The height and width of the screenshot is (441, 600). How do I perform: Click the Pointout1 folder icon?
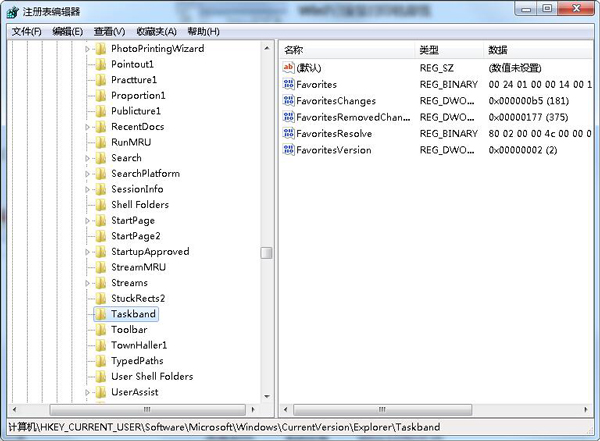(x=101, y=64)
